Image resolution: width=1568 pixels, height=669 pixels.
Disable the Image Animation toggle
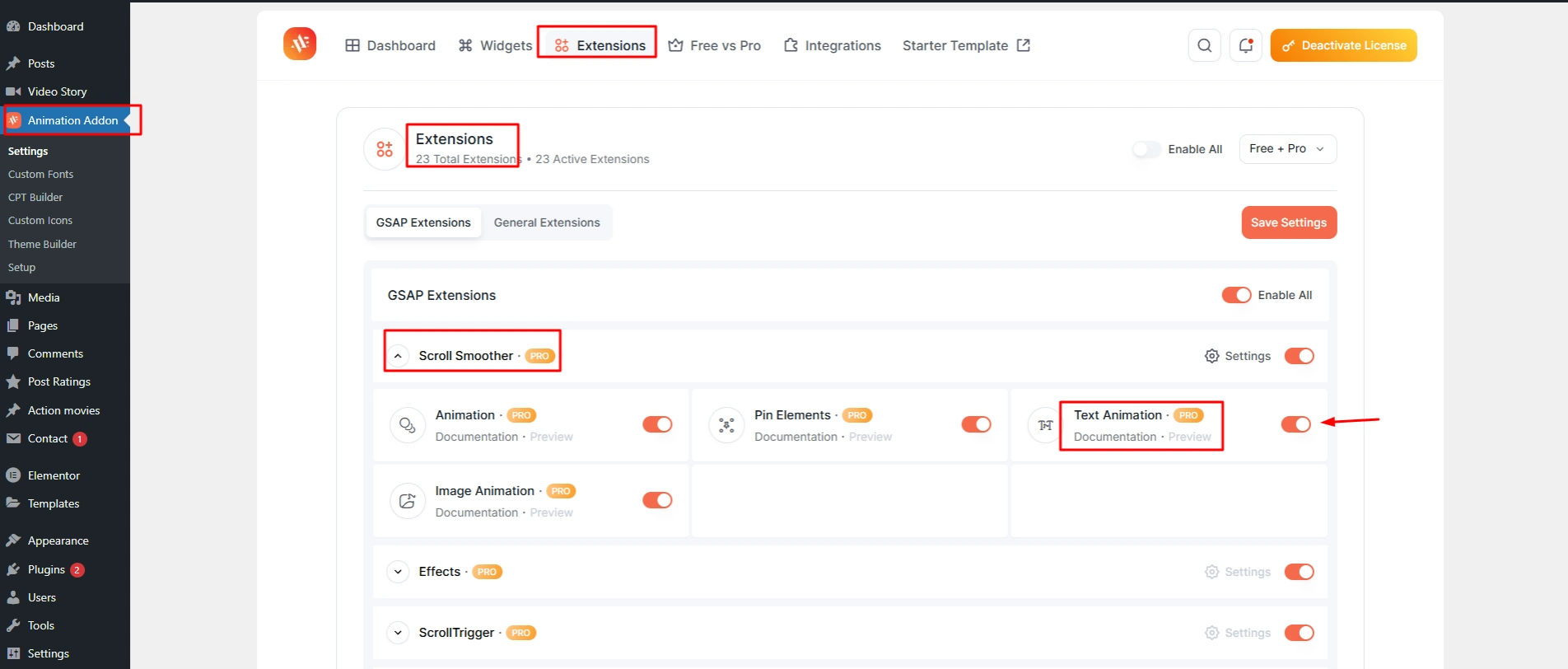(x=657, y=500)
